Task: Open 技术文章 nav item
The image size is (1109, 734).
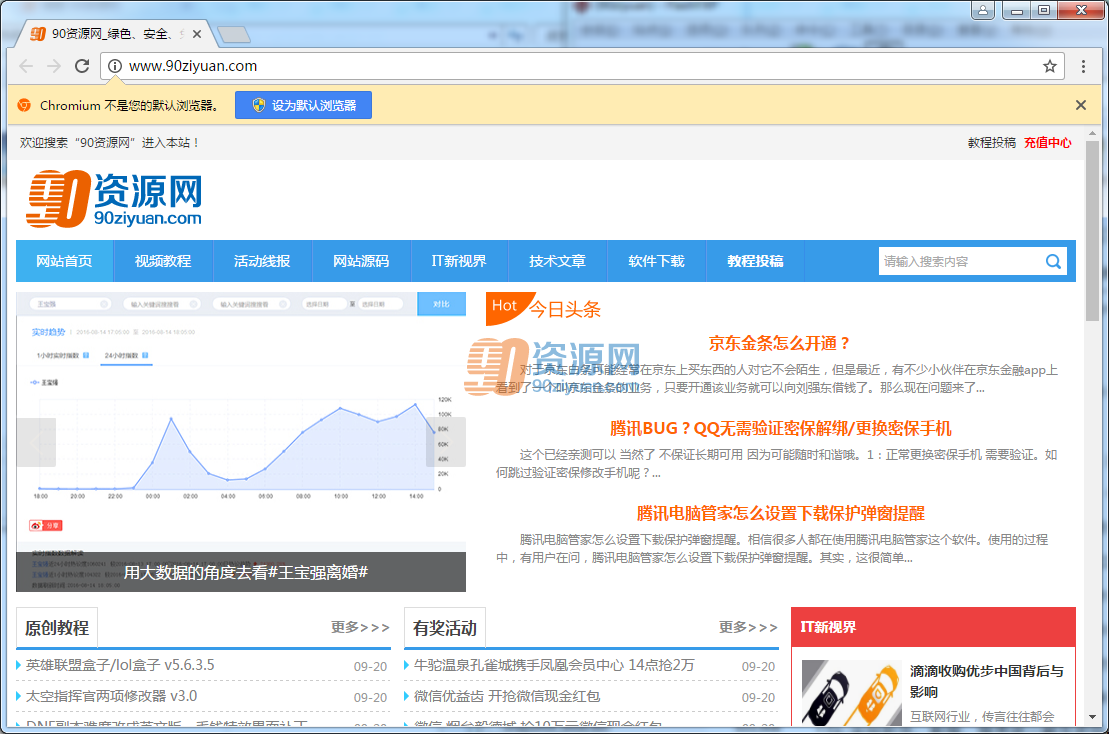Action: coord(557,261)
